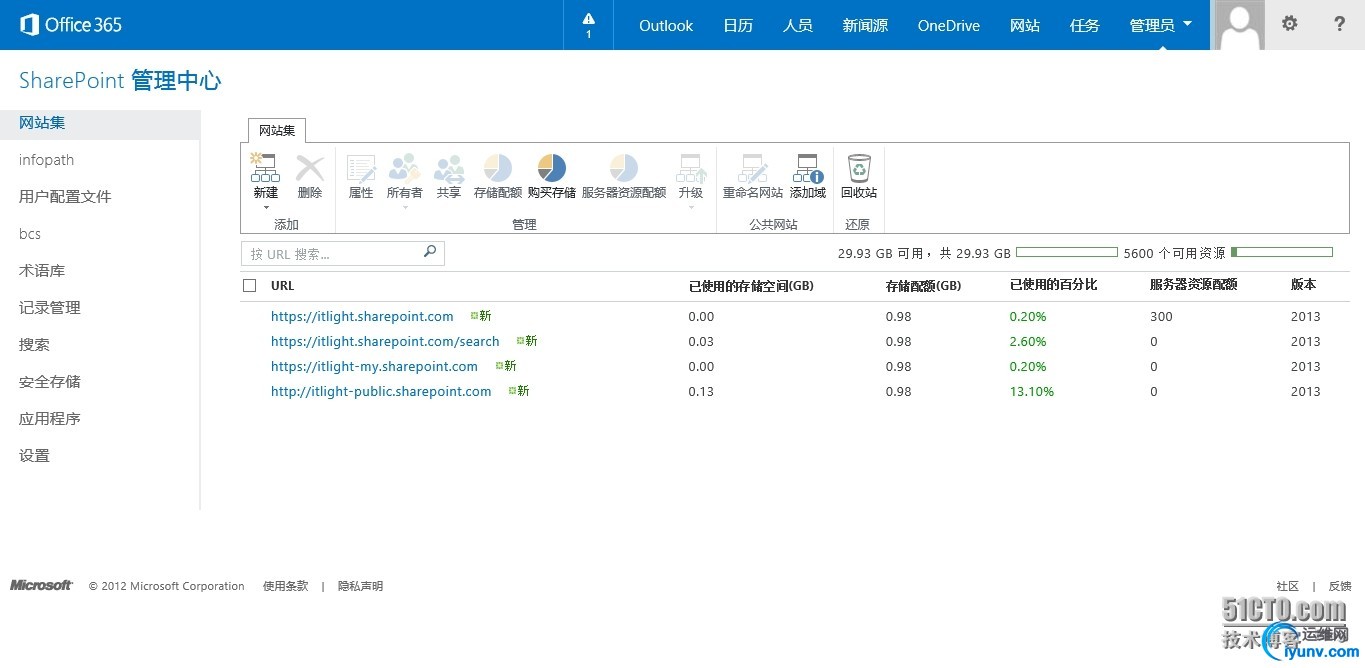
Task: Open 应用程序 in the sidebar
Action: click(x=50, y=419)
